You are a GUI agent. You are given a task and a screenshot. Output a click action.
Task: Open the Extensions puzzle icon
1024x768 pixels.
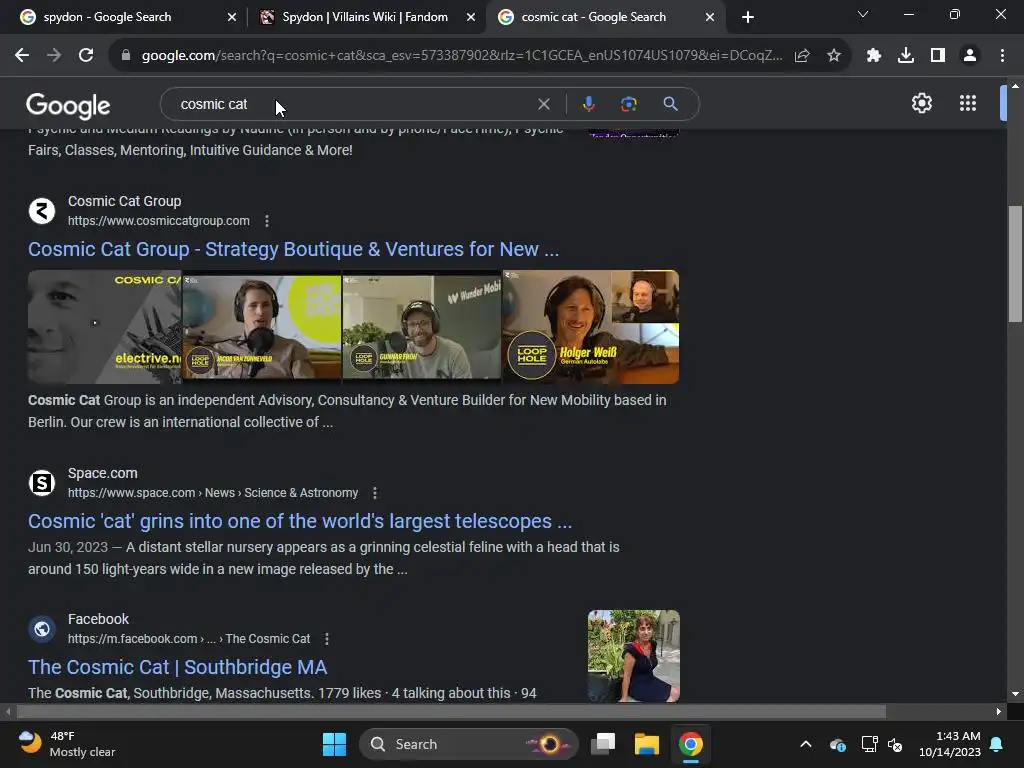click(x=874, y=56)
